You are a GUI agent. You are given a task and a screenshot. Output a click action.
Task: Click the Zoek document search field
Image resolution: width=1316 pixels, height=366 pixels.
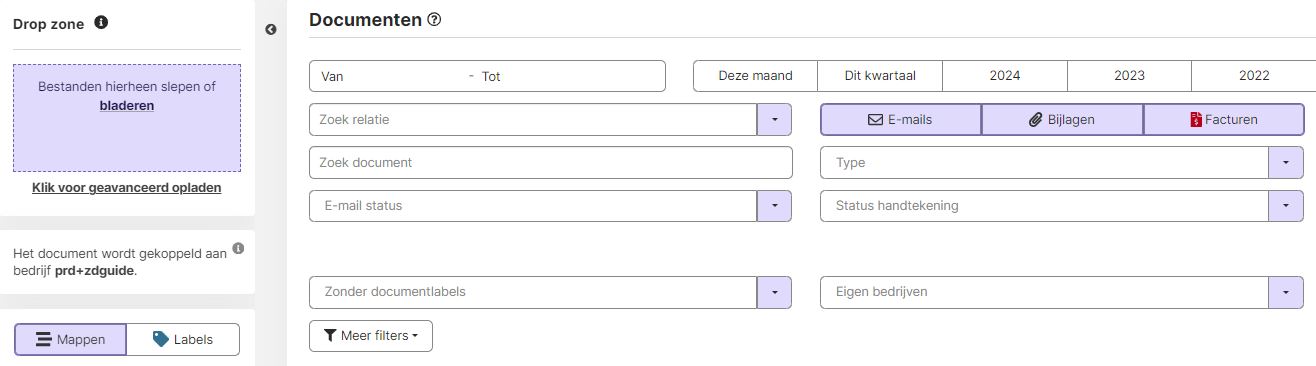(551, 162)
